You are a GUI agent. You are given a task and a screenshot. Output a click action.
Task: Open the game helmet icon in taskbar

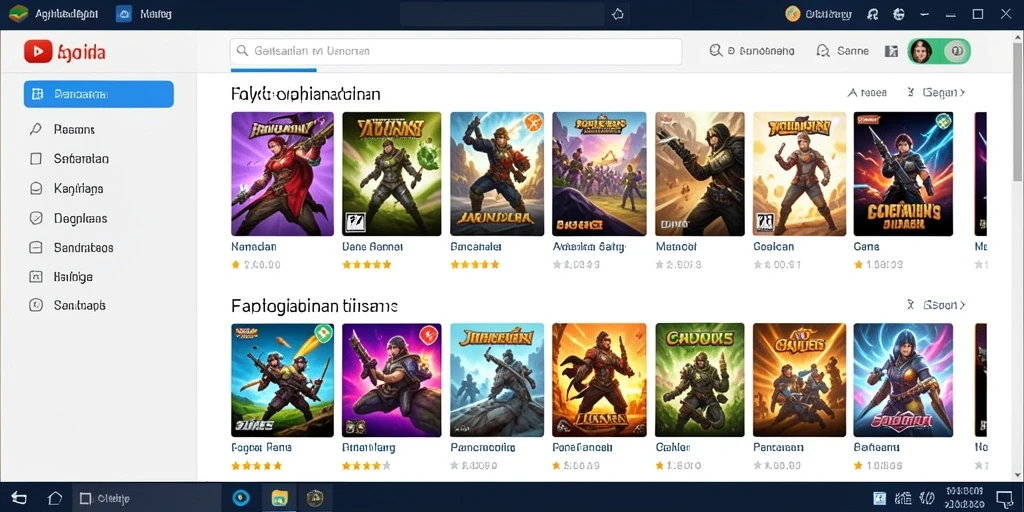click(315, 498)
